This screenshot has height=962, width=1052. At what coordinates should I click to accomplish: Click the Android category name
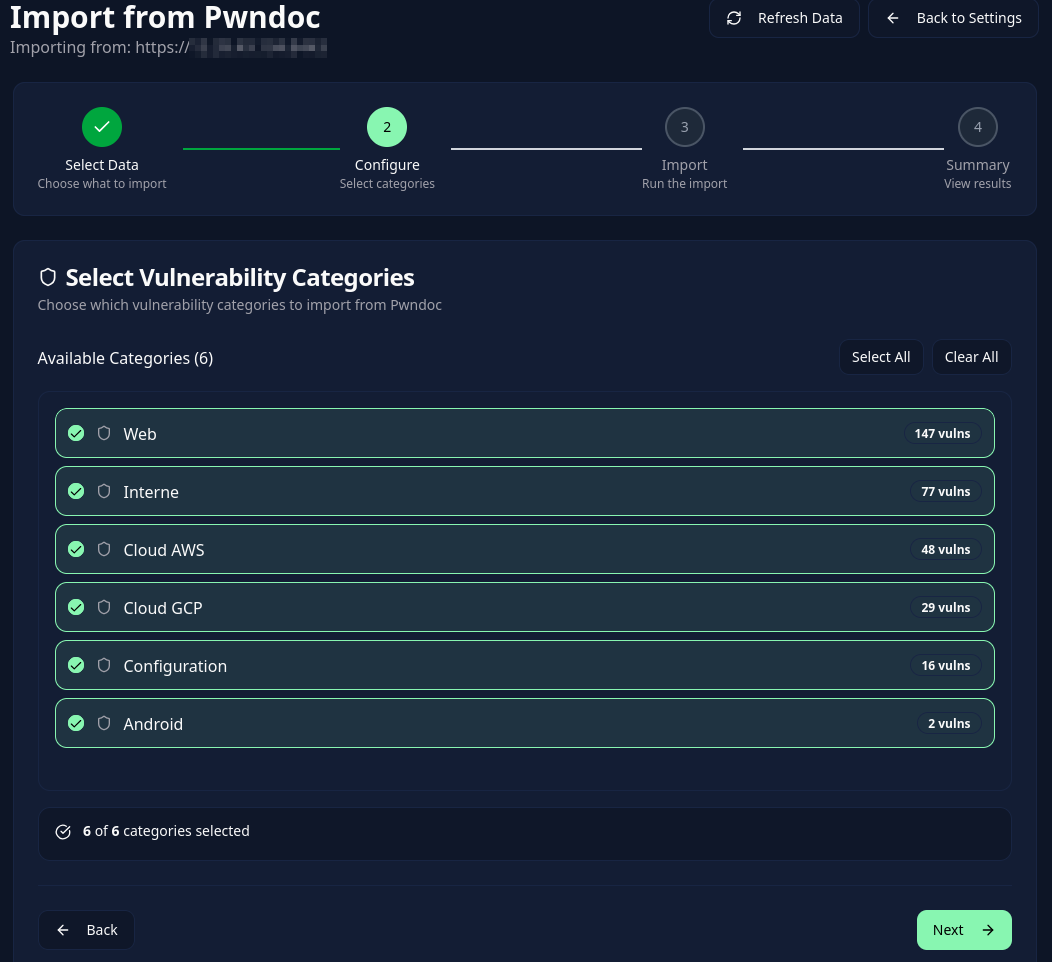153,724
